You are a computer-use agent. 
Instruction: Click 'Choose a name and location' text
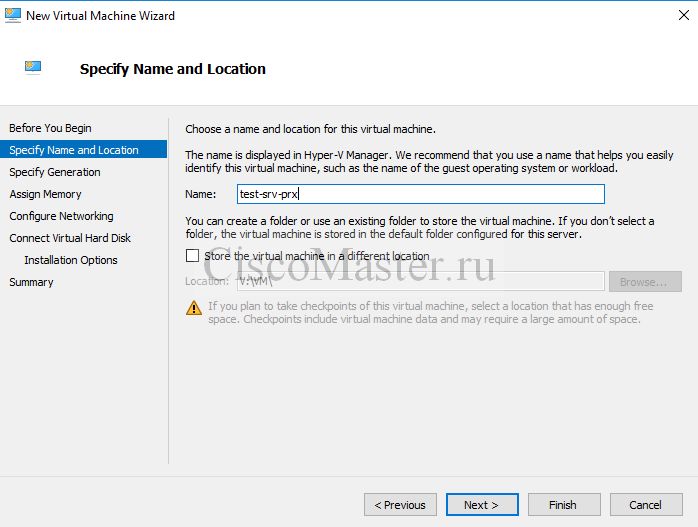pos(310,129)
